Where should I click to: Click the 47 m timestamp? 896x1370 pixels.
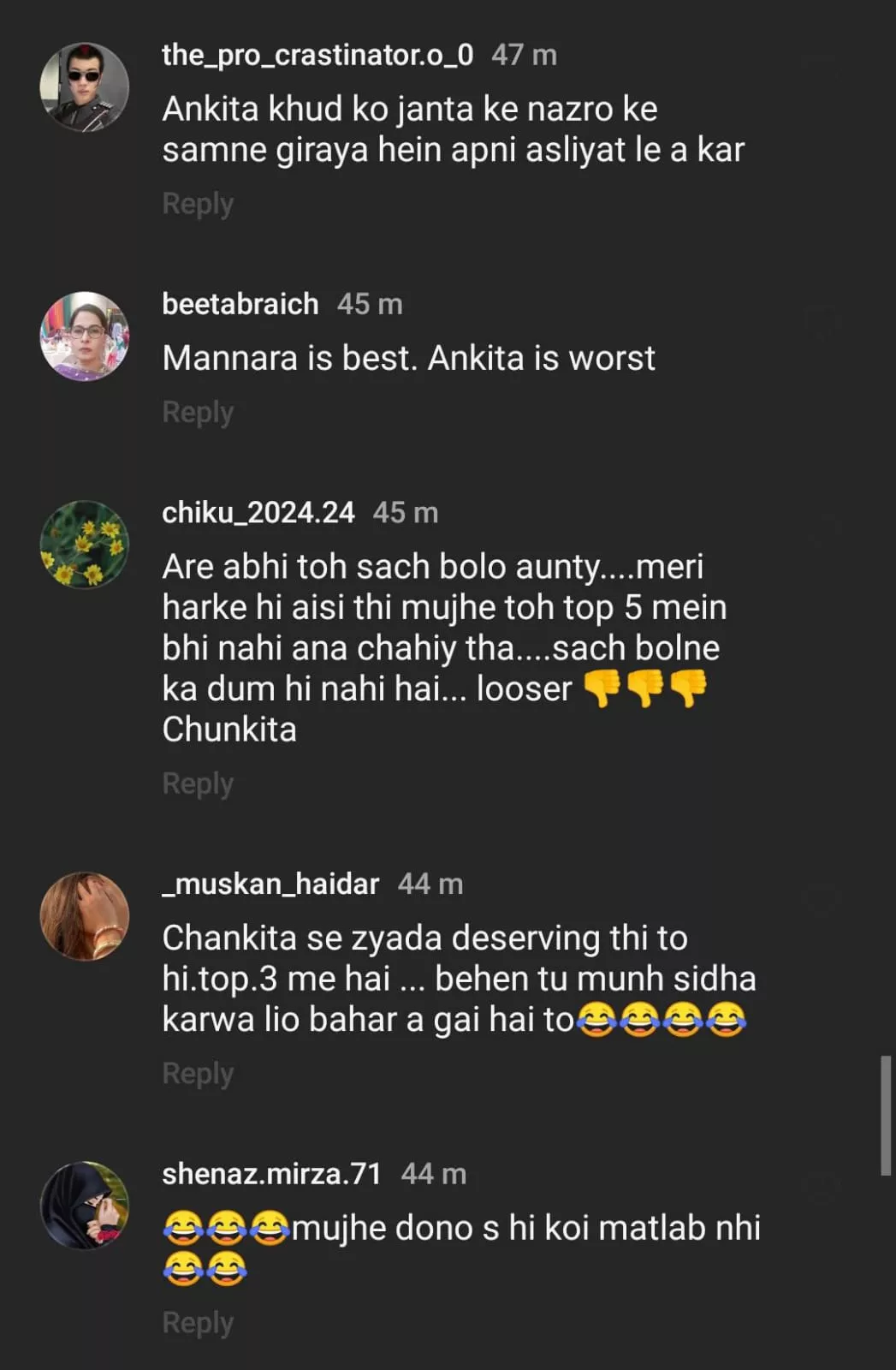524,55
